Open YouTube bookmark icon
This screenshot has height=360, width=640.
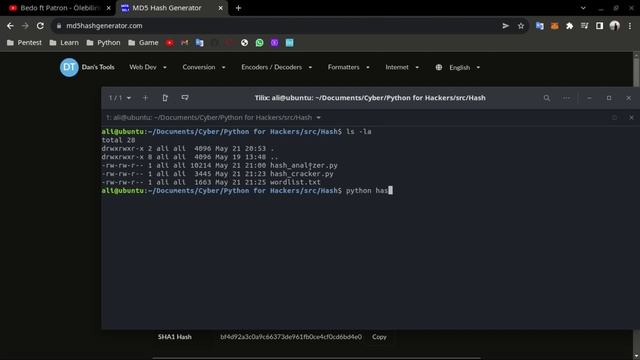coord(169,42)
